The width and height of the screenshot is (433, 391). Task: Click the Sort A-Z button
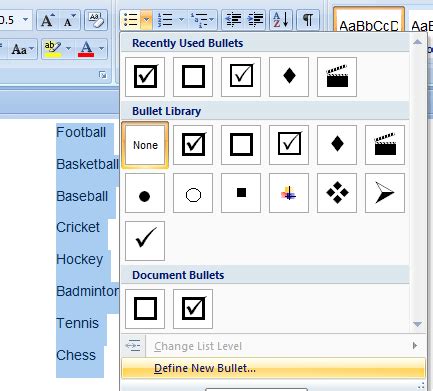281,20
